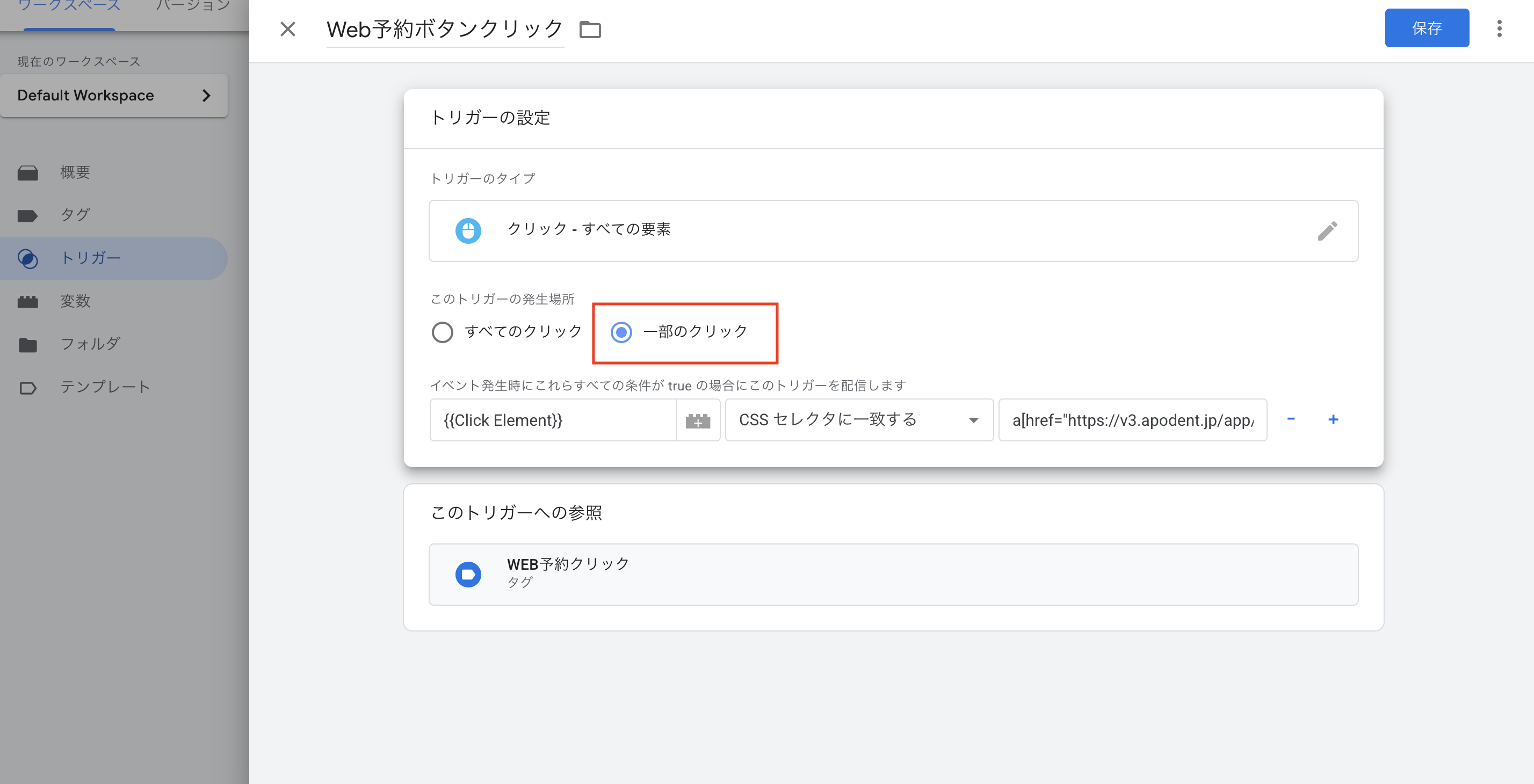Click the blue mouse click trigger icon
This screenshot has width=1534, height=784.
468,231
